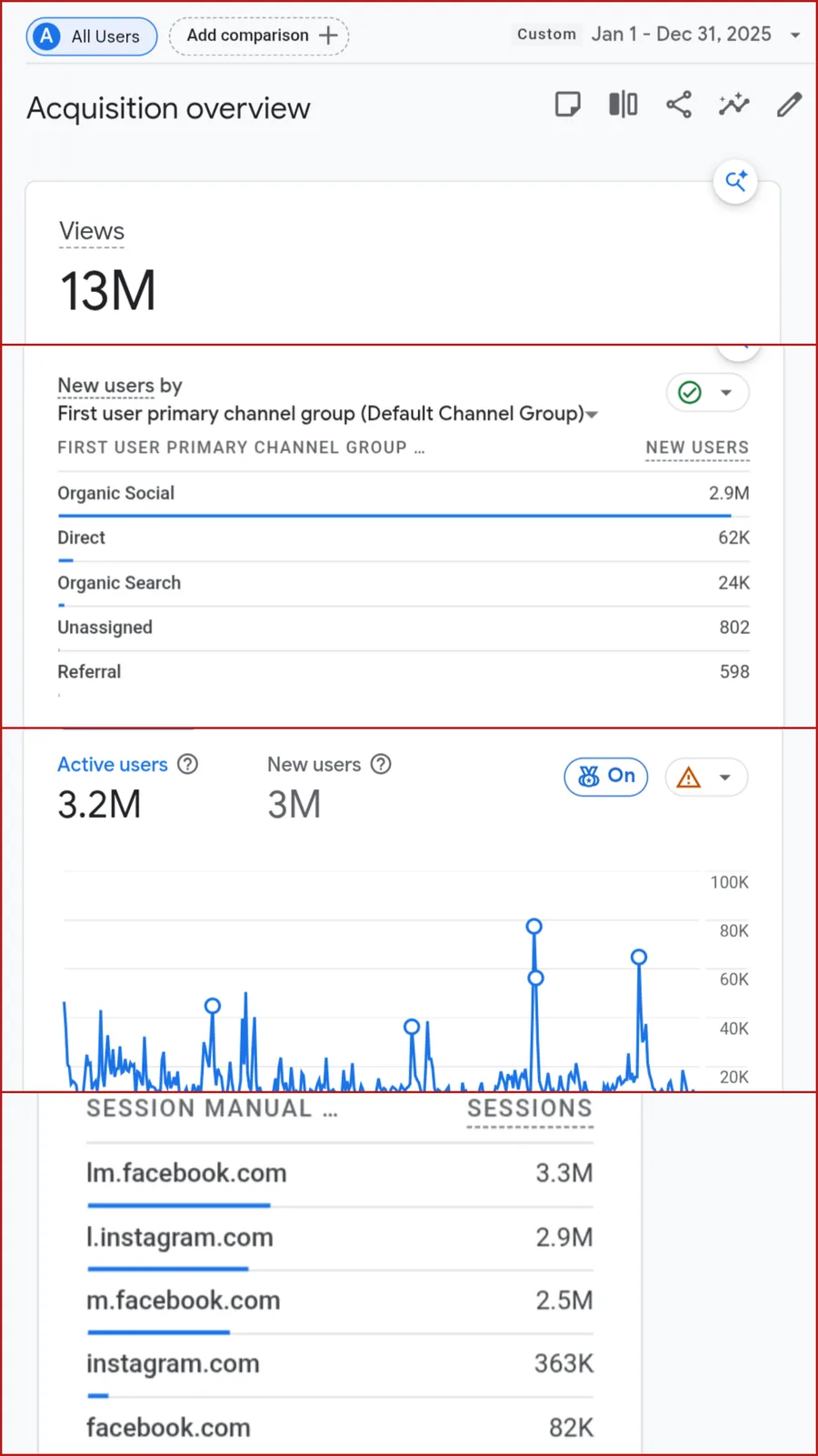Click the search insights magnifier icon
Viewport: 818px width, 1456px height.
point(736,181)
